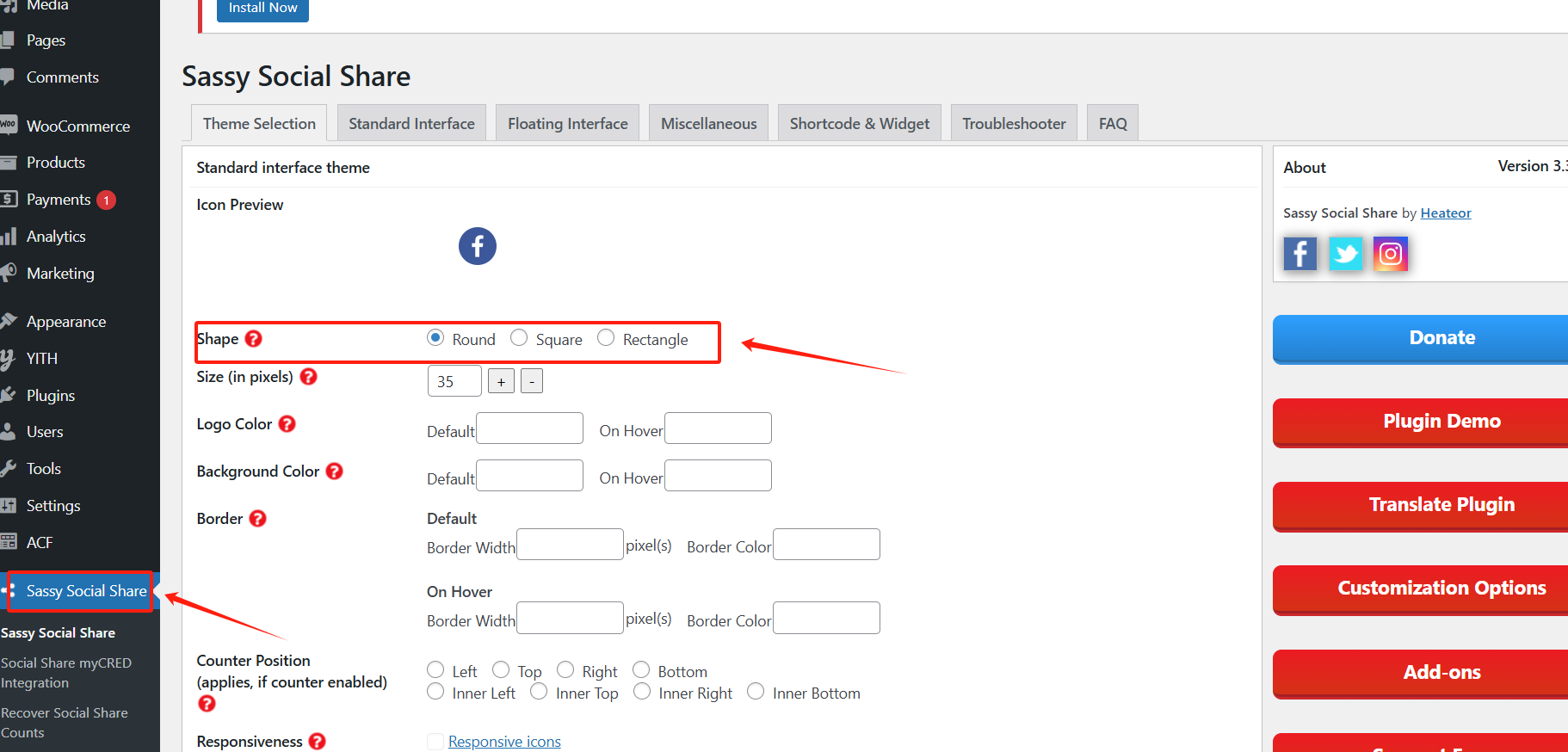Image resolution: width=1568 pixels, height=752 pixels.
Task: Increase icon size with plus button
Action: [x=501, y=381]
